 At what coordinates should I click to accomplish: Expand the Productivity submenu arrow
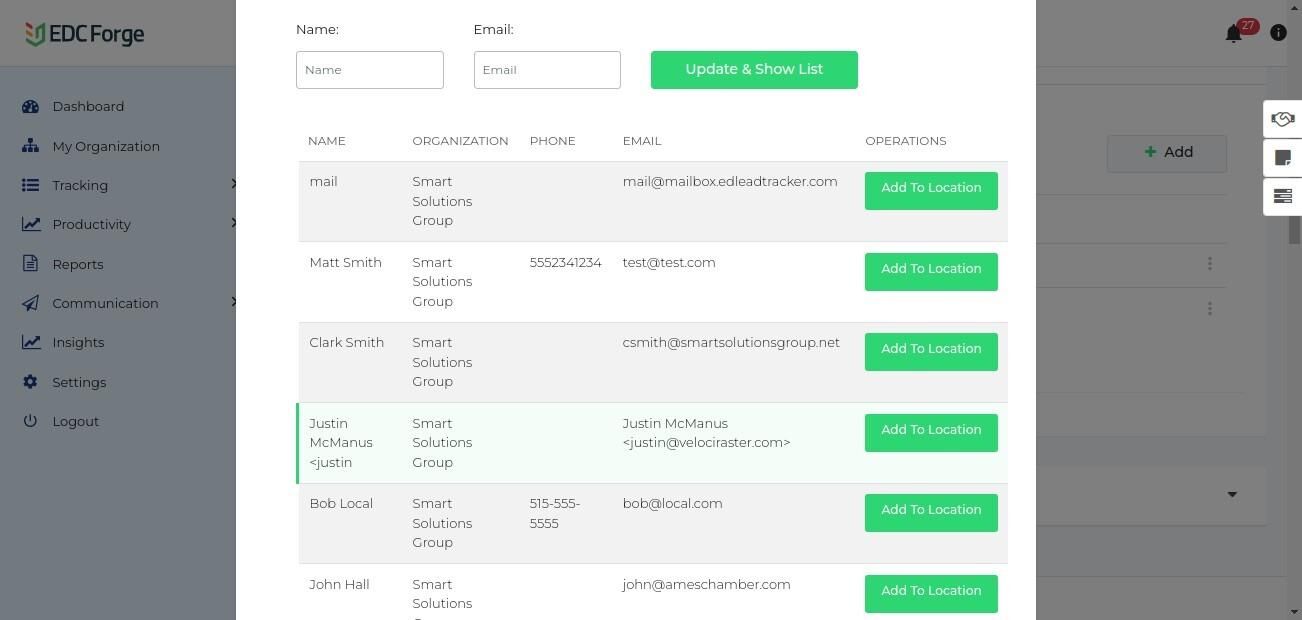233,223
